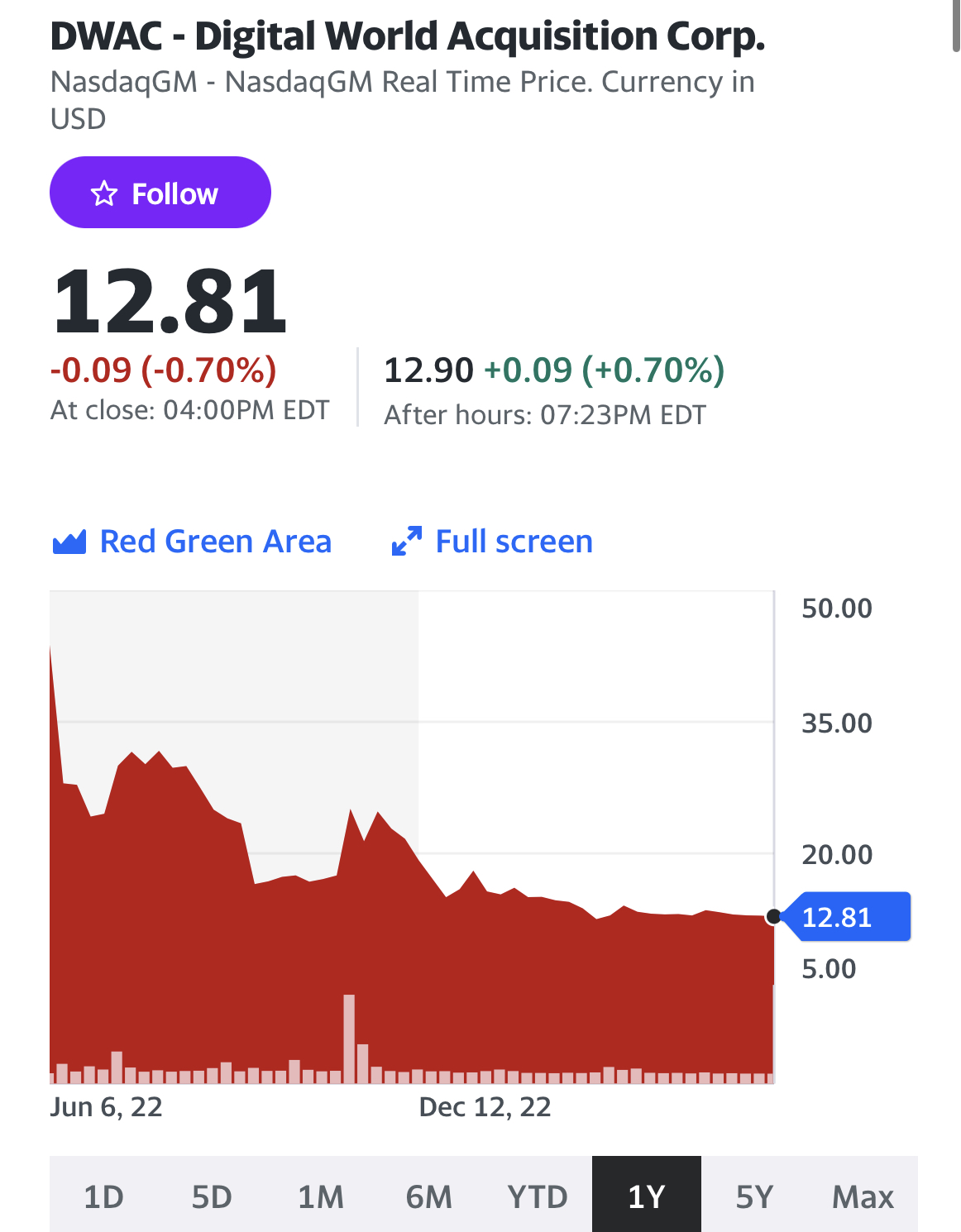The width and height of the screenshot is (961, 1232).
Task: Click the Jun 6, 22 date axis label
Action: click(x=107, y=1107)
